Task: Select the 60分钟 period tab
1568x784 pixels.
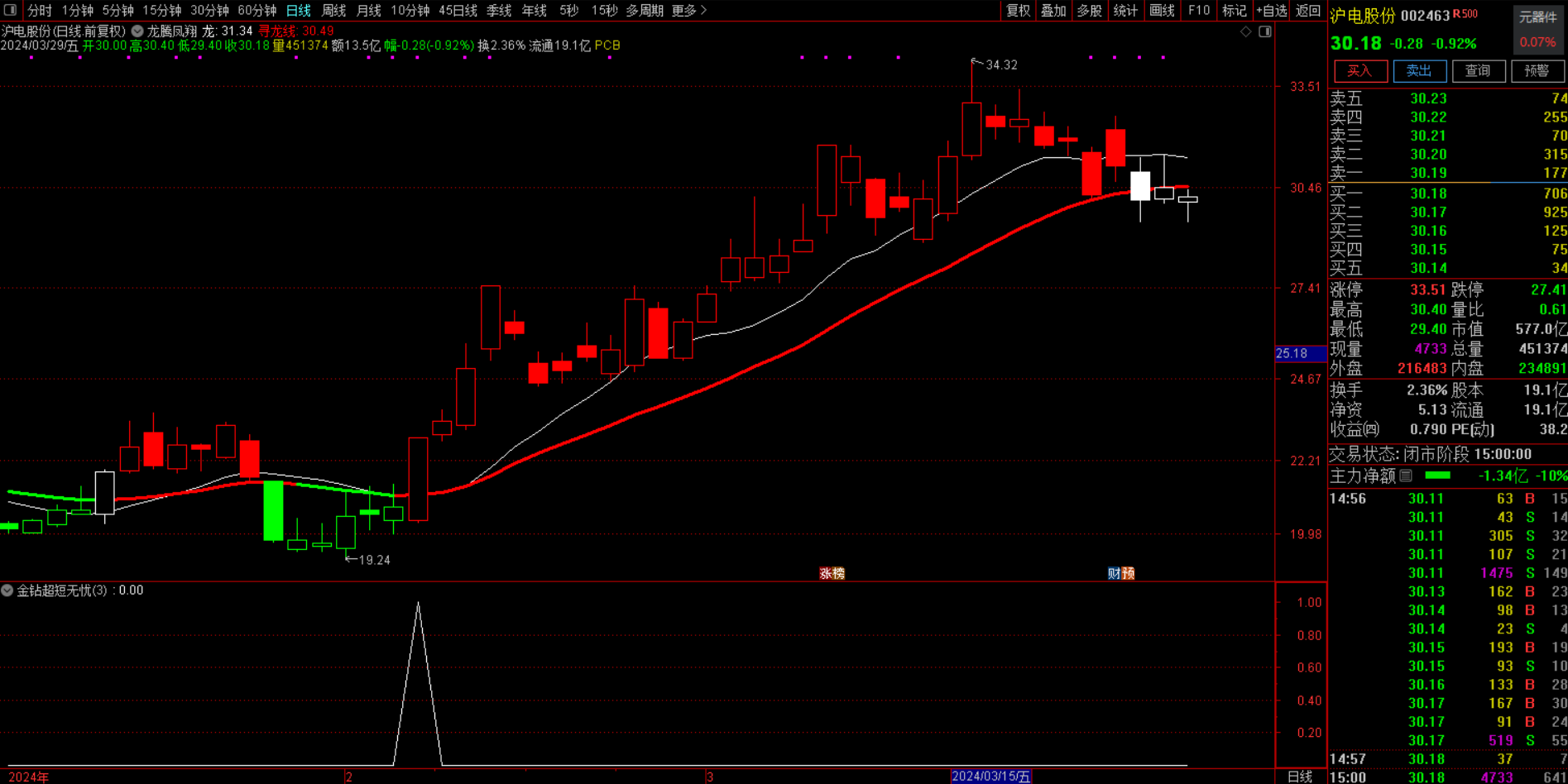Action: [x=257, y=10]
